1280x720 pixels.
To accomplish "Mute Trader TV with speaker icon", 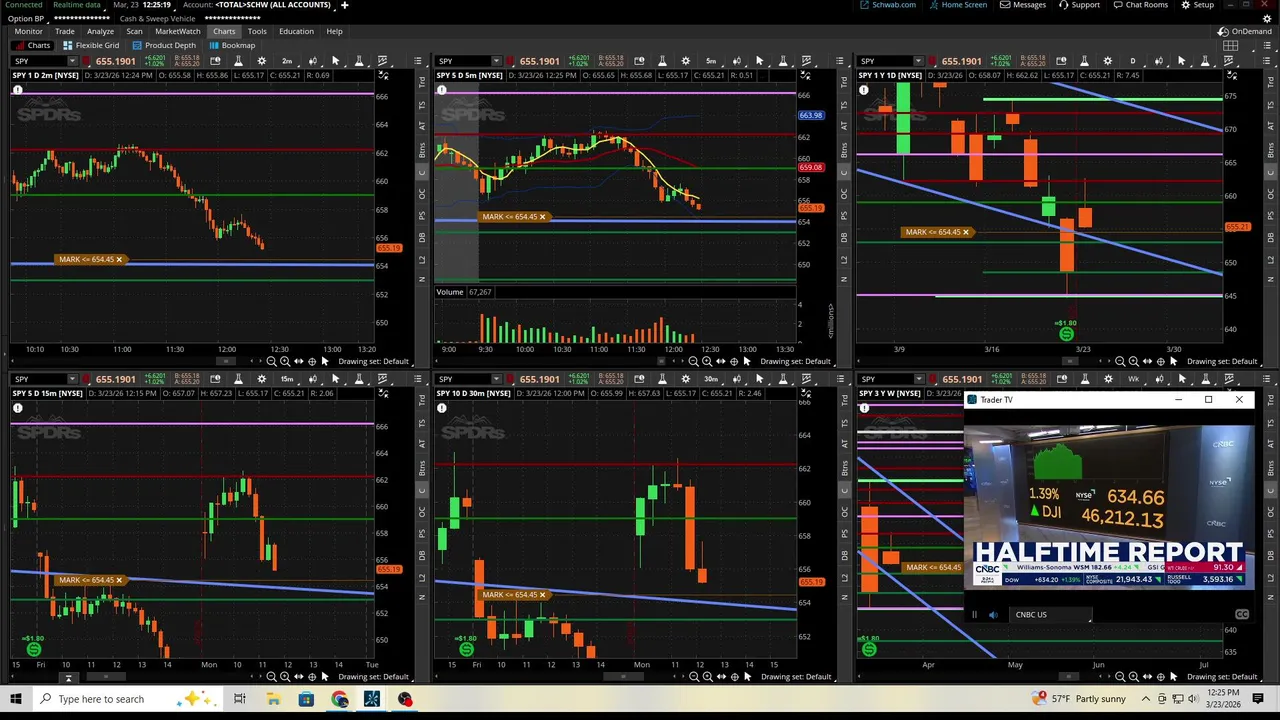I will [993, 614].
